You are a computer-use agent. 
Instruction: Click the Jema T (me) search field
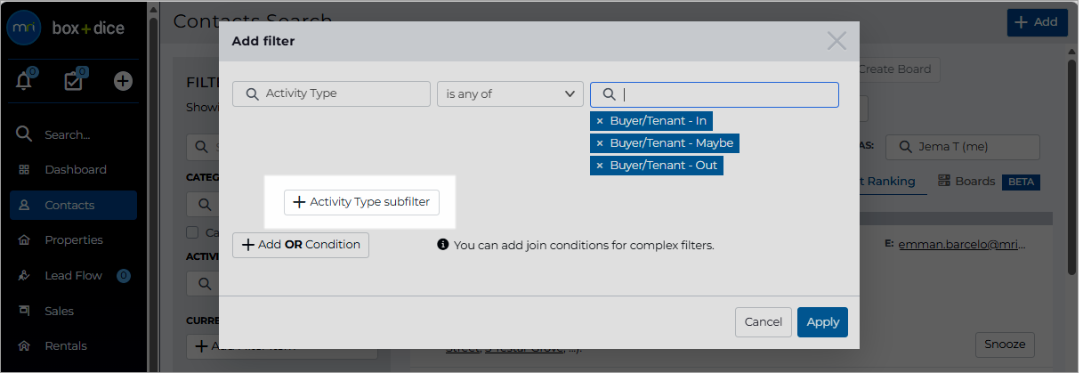coord(962,147)
